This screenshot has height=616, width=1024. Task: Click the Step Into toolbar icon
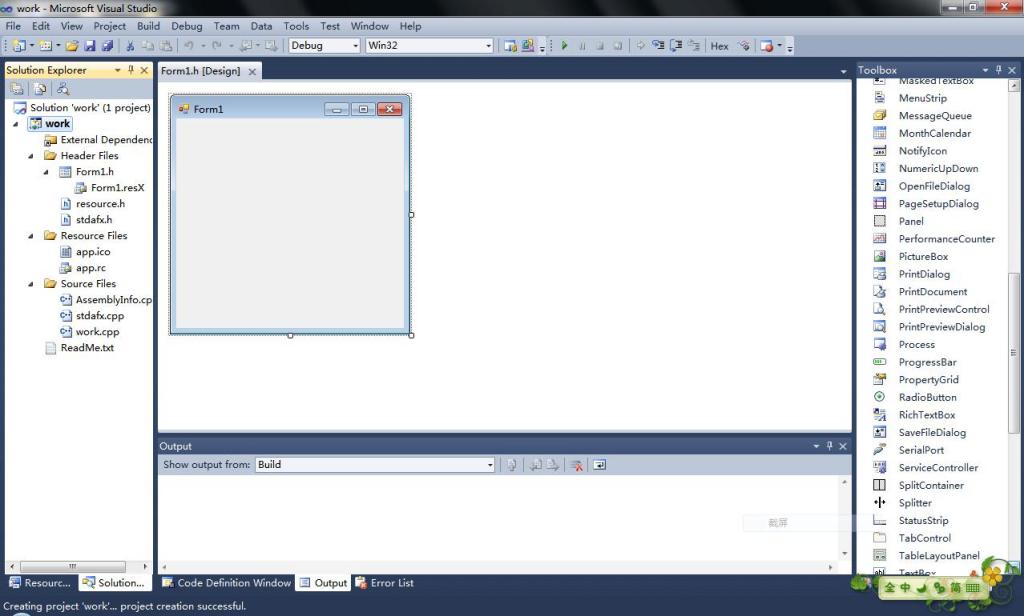(658, 46)
